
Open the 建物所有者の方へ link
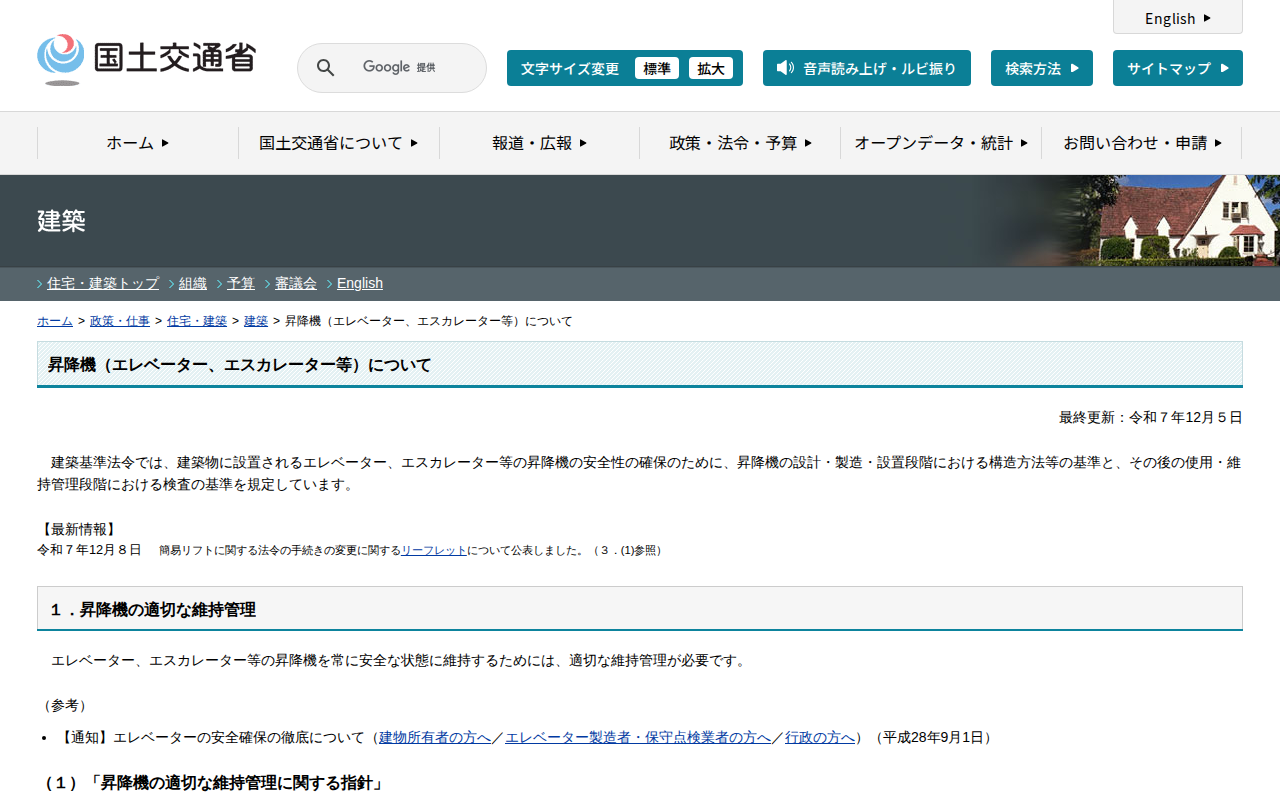pos(435,737)
